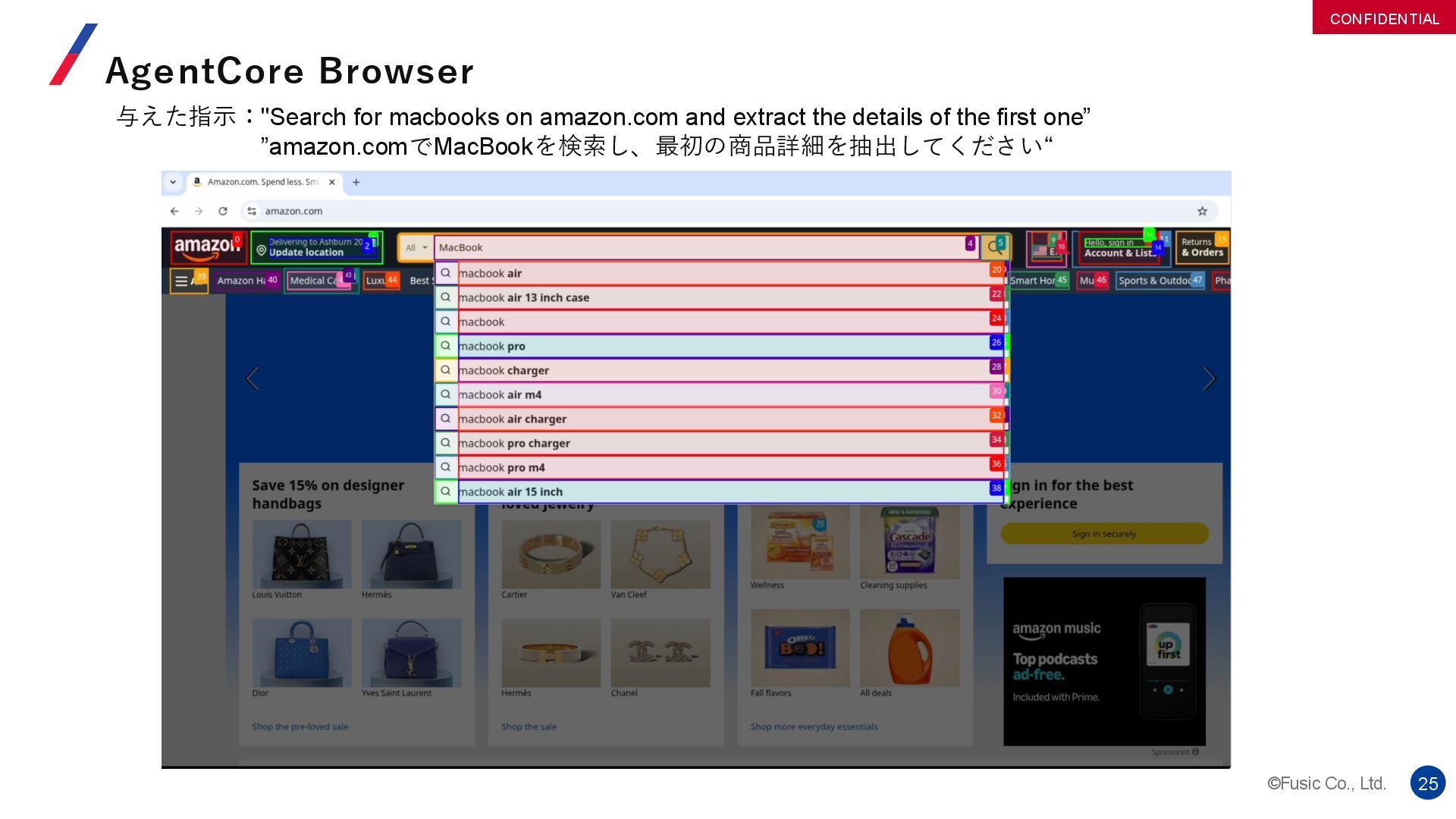
Task: Open the site information icon in address bar
Action: click(252, 212)
